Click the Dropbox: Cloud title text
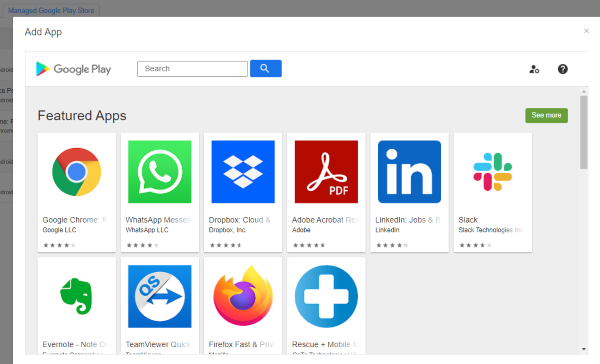 (x=240, y=220)
